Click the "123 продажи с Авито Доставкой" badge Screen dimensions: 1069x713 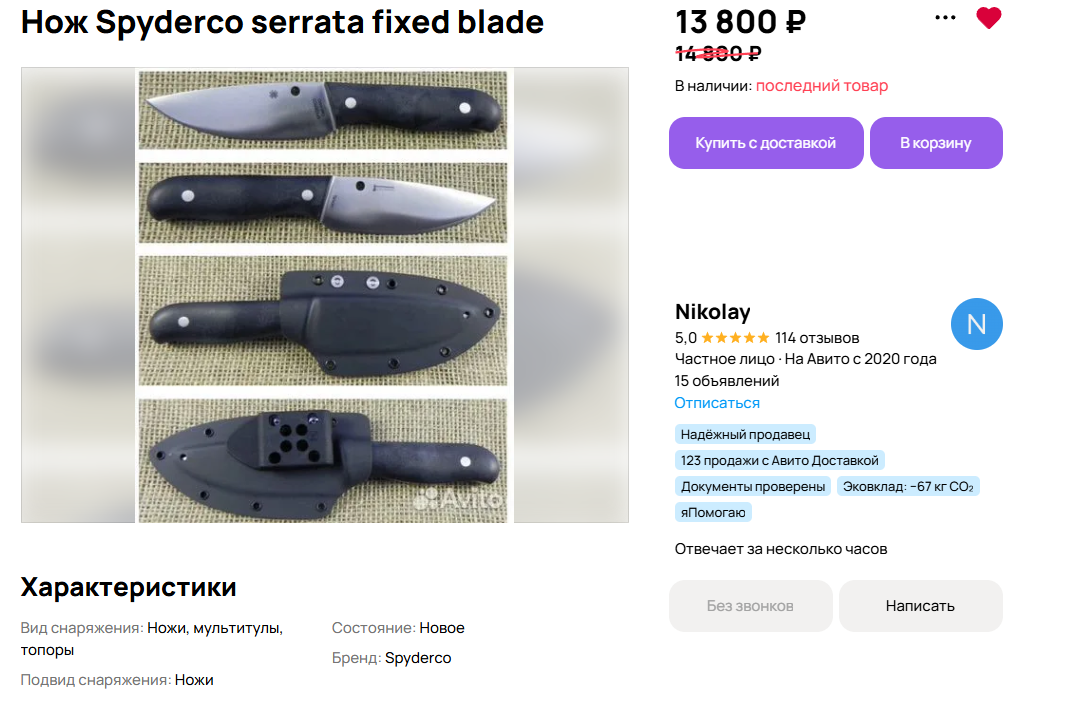[x=779, y=460]
